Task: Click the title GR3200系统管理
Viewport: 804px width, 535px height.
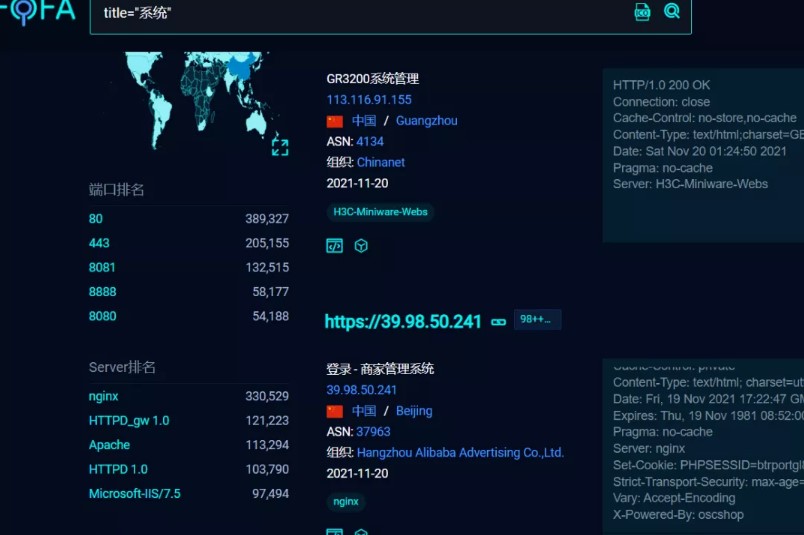Action: tap(373, 79)
